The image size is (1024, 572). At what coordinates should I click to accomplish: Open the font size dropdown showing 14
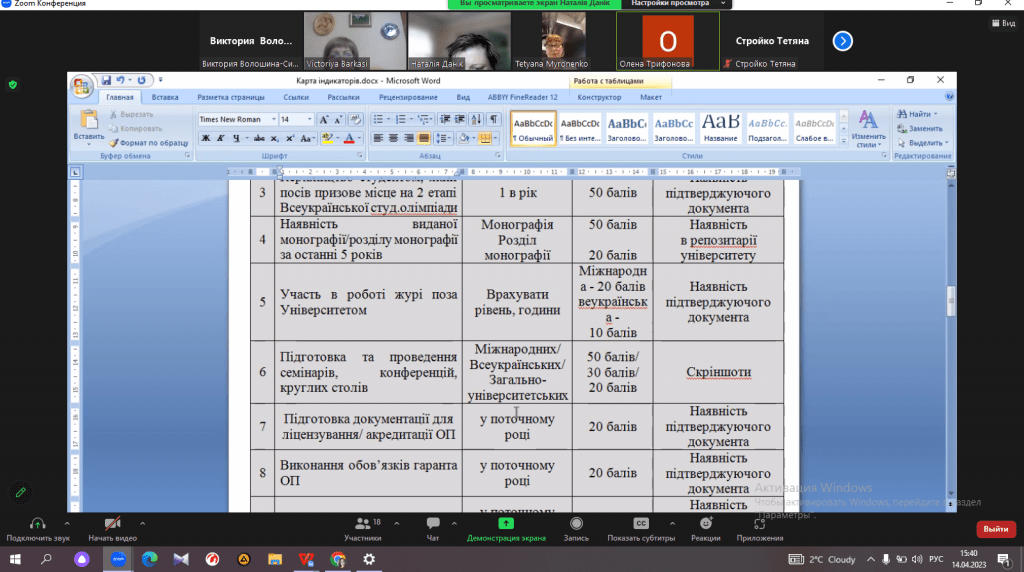(310, 119)
